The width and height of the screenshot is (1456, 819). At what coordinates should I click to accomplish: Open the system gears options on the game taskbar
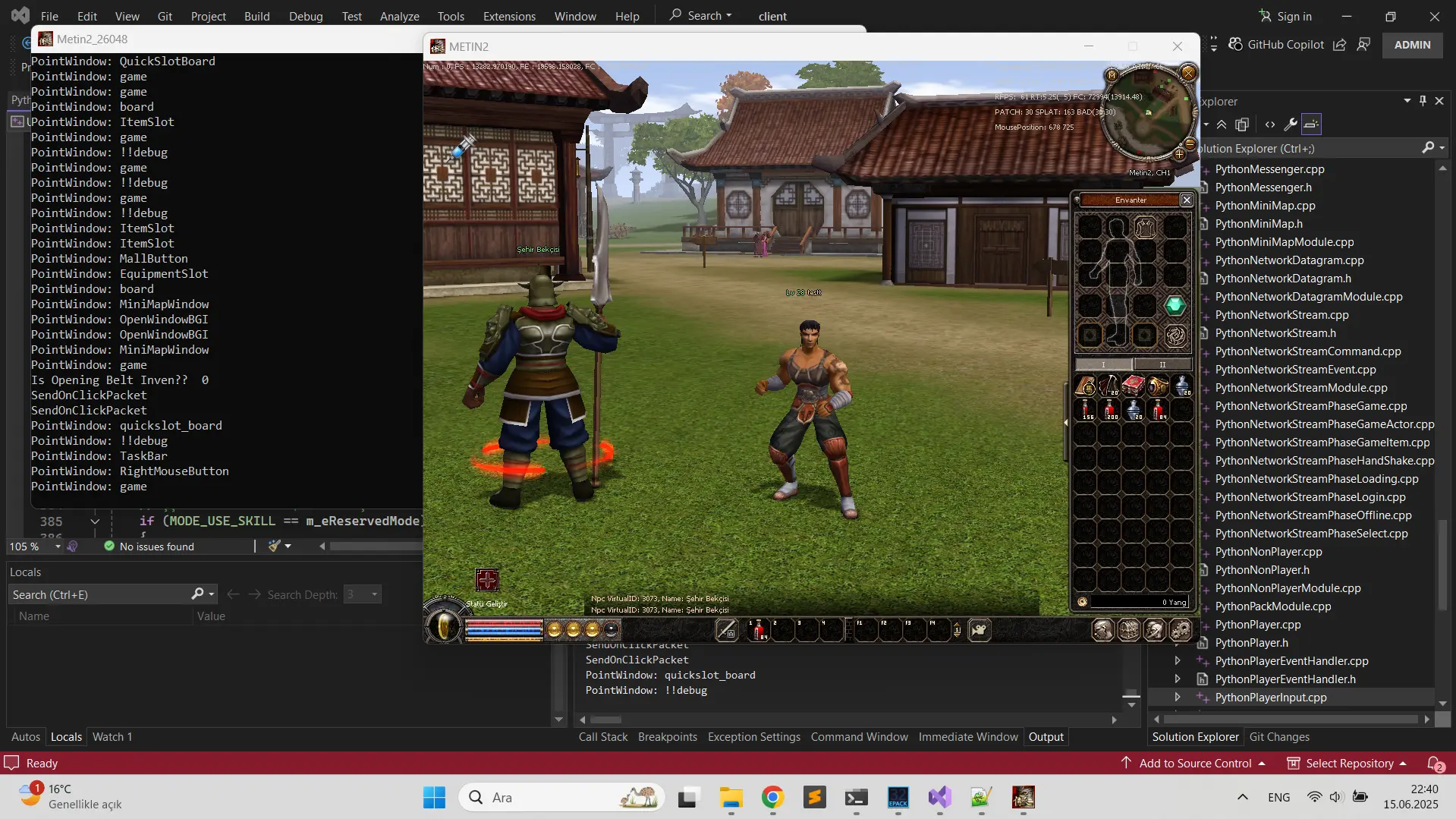pos(1180,630)
